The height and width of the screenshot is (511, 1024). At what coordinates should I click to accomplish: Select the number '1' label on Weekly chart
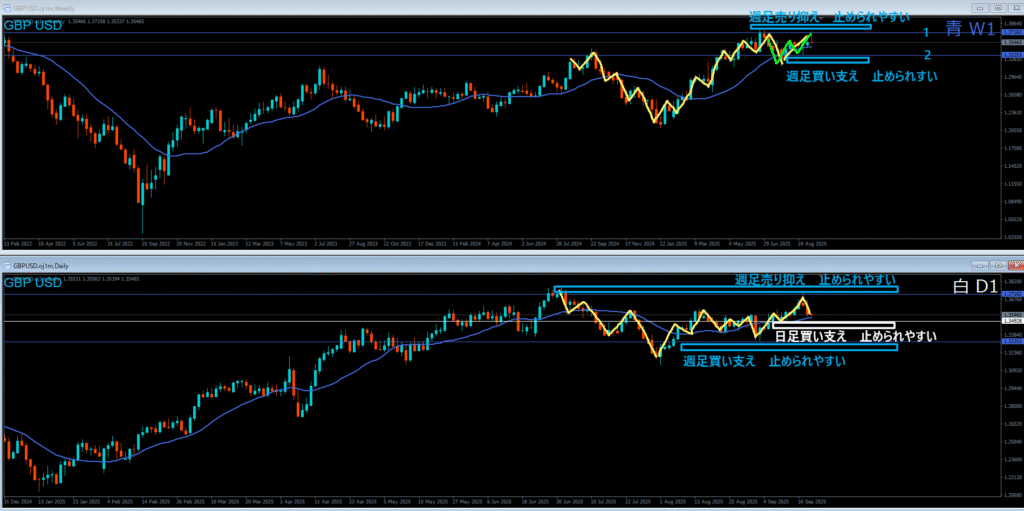(x=926, y=33)
